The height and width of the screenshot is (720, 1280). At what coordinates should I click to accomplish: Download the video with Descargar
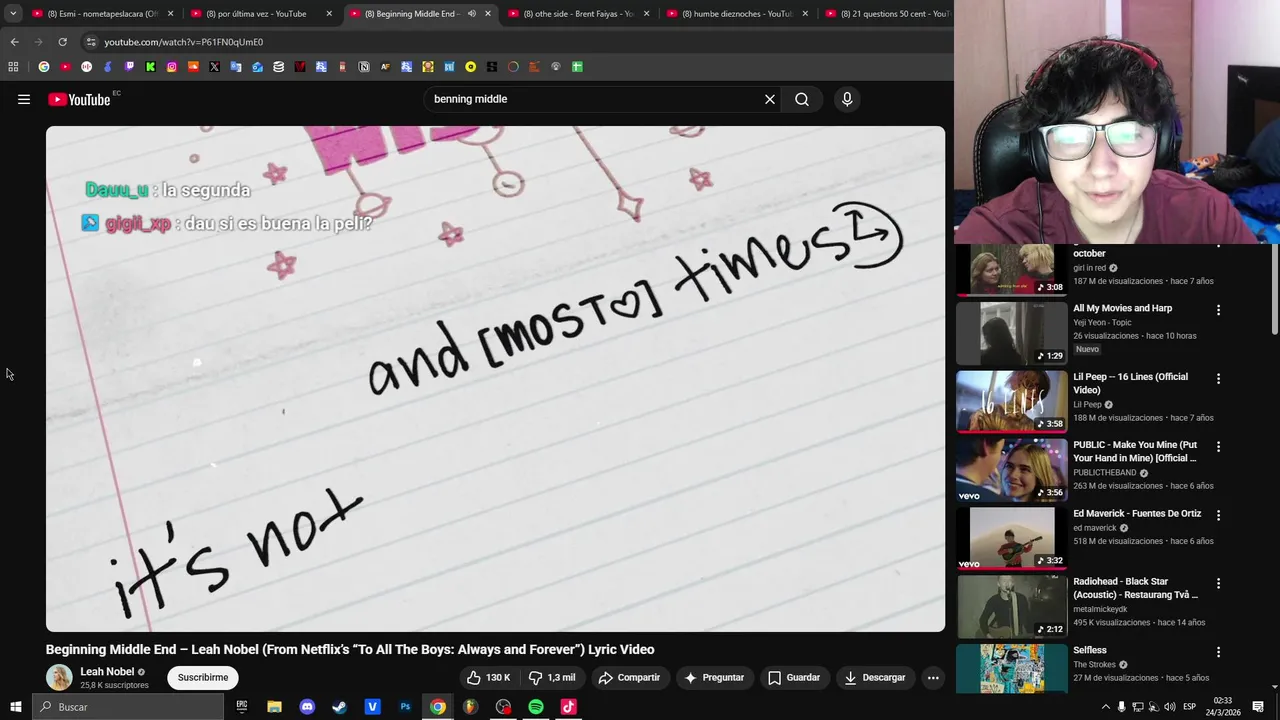click(875, 677)
